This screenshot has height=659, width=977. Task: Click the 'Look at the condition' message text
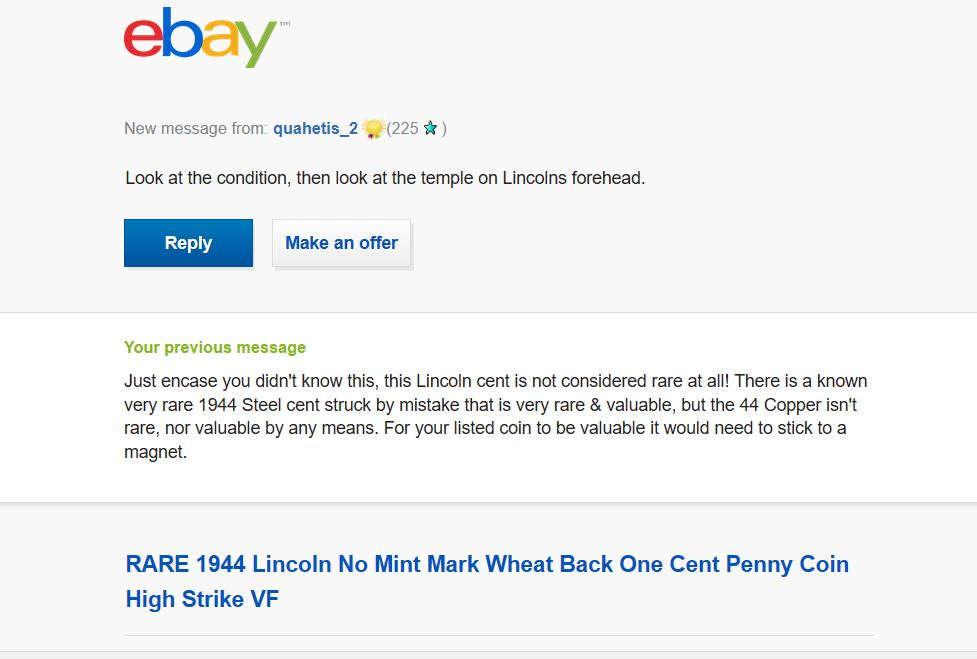tap(385, 179)
